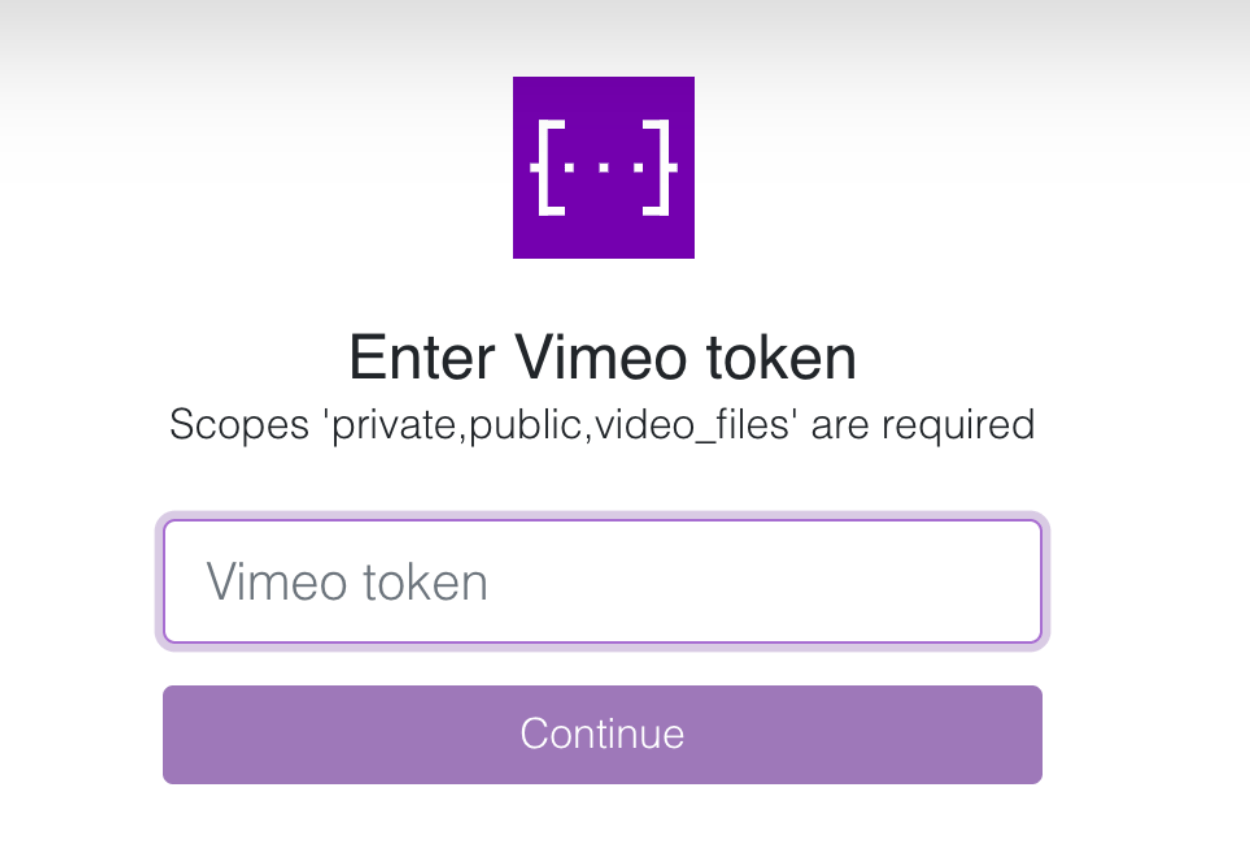The height and width of the screenshot is (842, 1250).
Task: Click the three dots inside the logo
Action: pyautogui.click(x=603, y=166)
